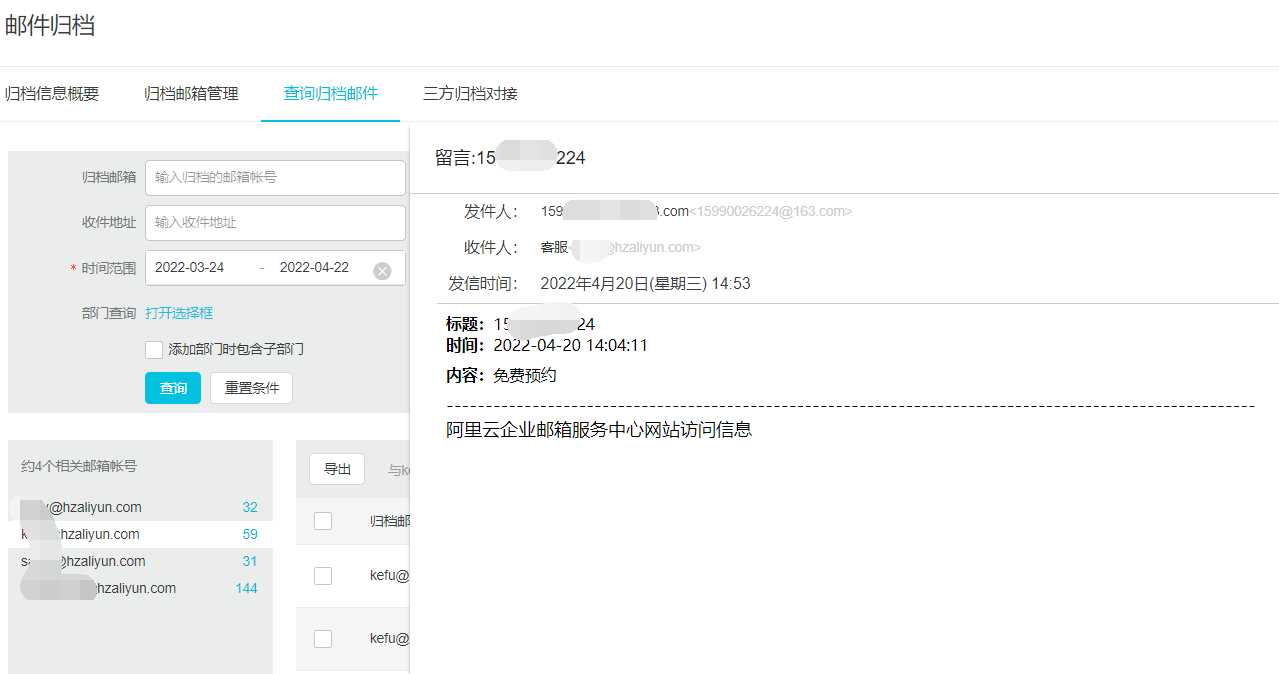The image size is (1279, 674).
Task: Click the recipient 客服 address line
Action: [620, 247]
